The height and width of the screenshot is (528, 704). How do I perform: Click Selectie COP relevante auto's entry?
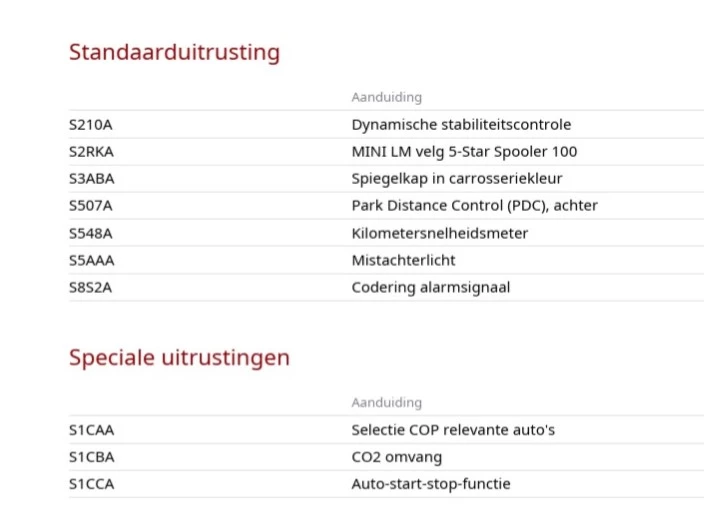(453, 430)
